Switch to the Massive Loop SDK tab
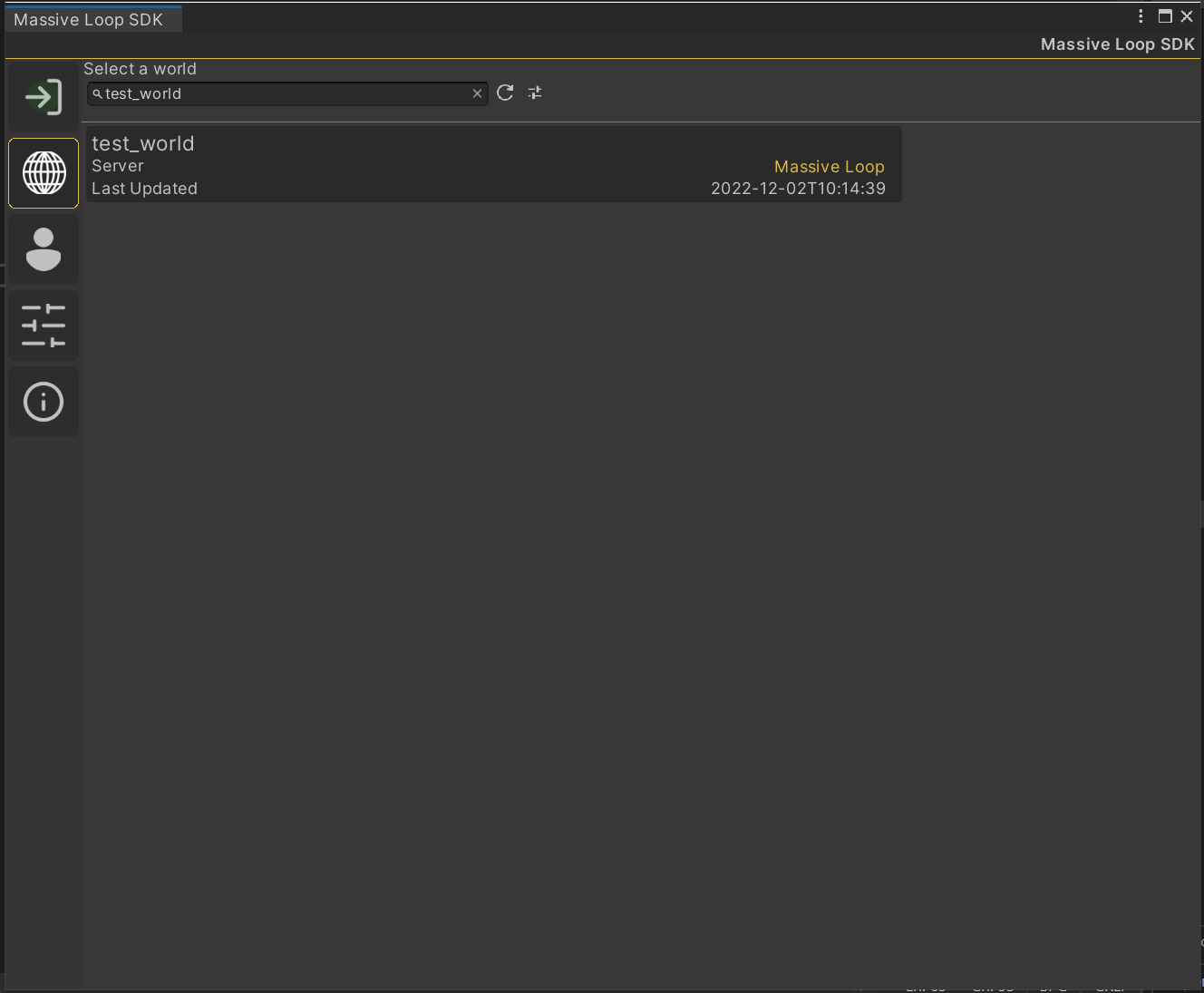Viewport: 1204px width, 993px height. 93,19
